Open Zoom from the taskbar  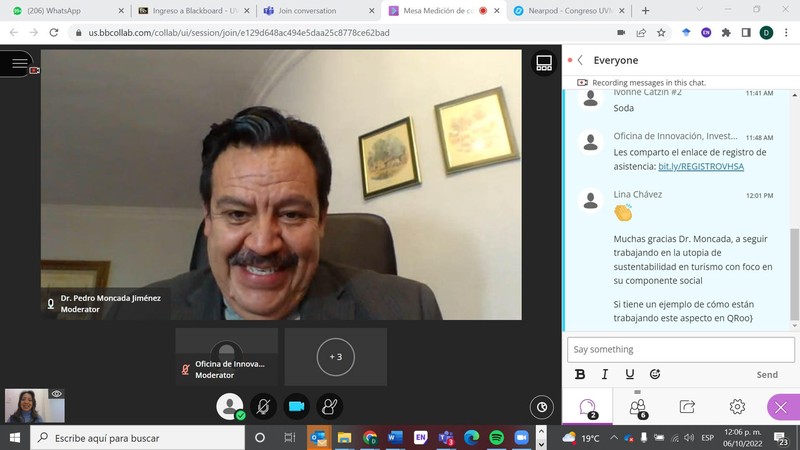(521, 438)
